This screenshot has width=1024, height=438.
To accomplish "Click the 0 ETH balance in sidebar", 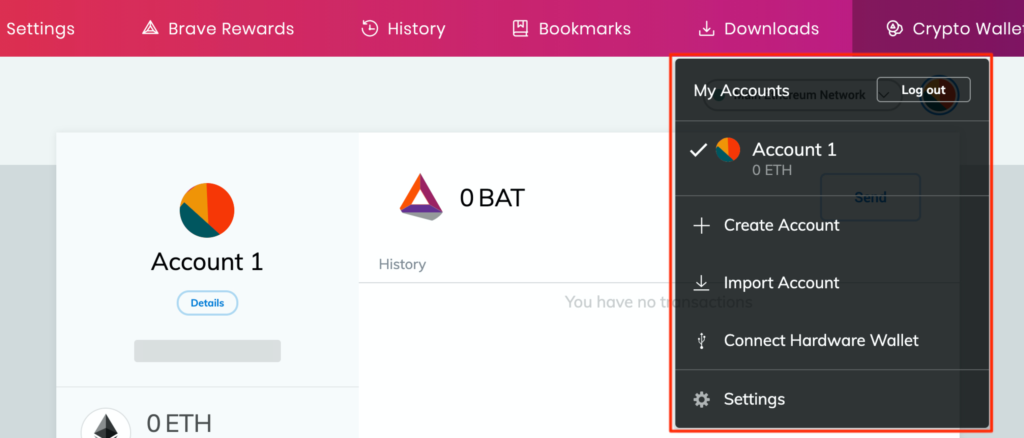I will tap(179, 424).
